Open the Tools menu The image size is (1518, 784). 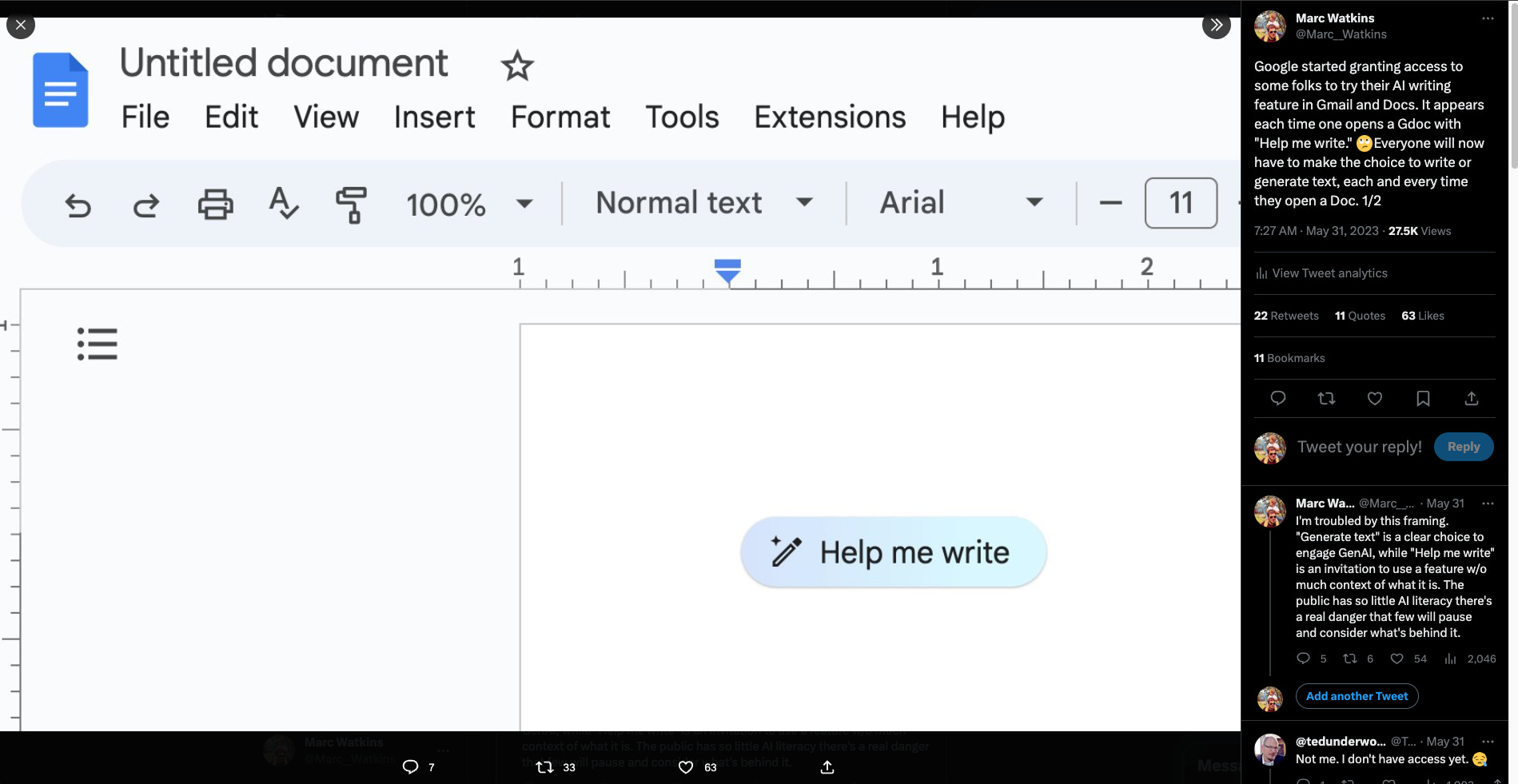pos(682,117)
